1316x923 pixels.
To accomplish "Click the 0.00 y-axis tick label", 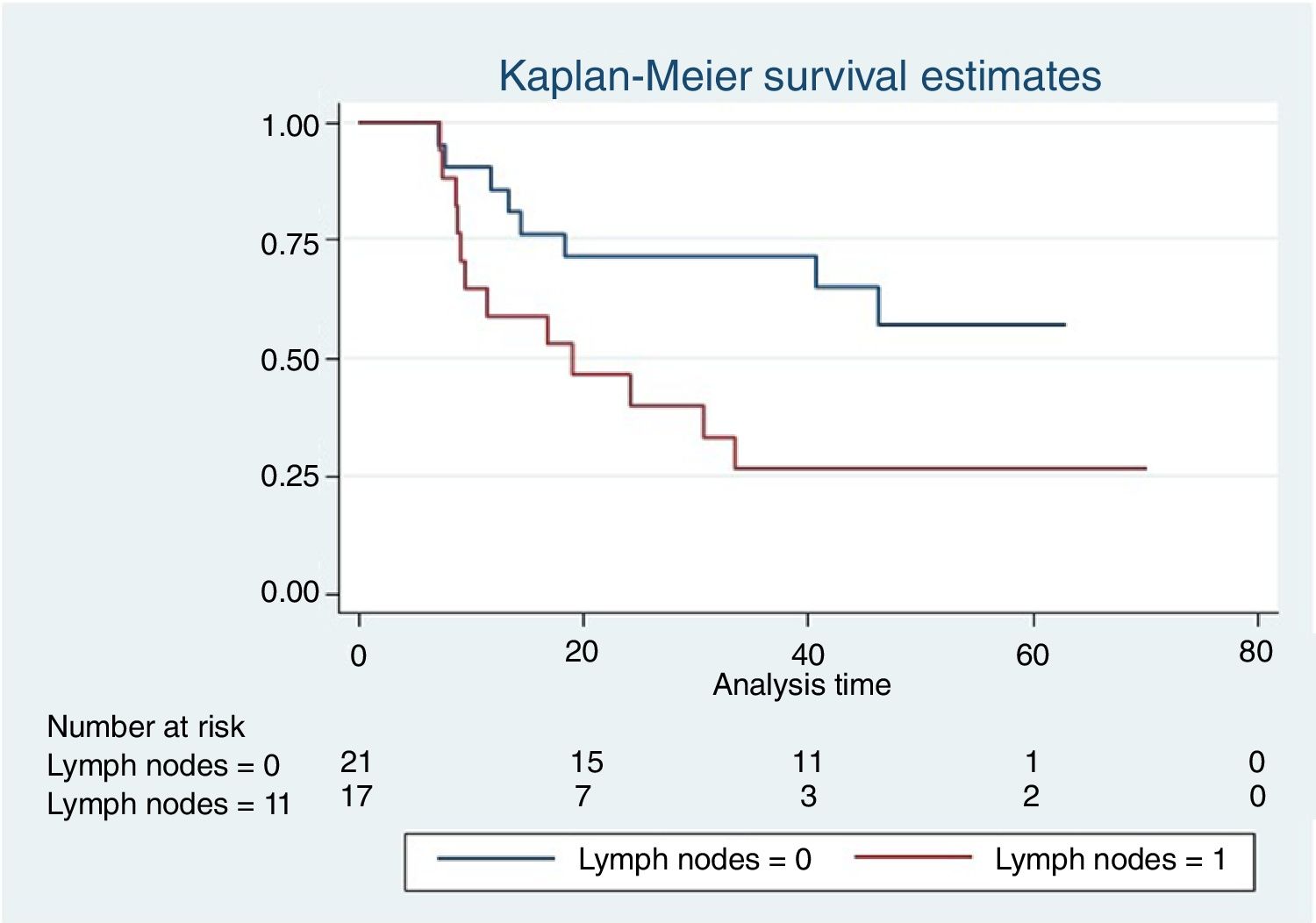I will point(290,593).
